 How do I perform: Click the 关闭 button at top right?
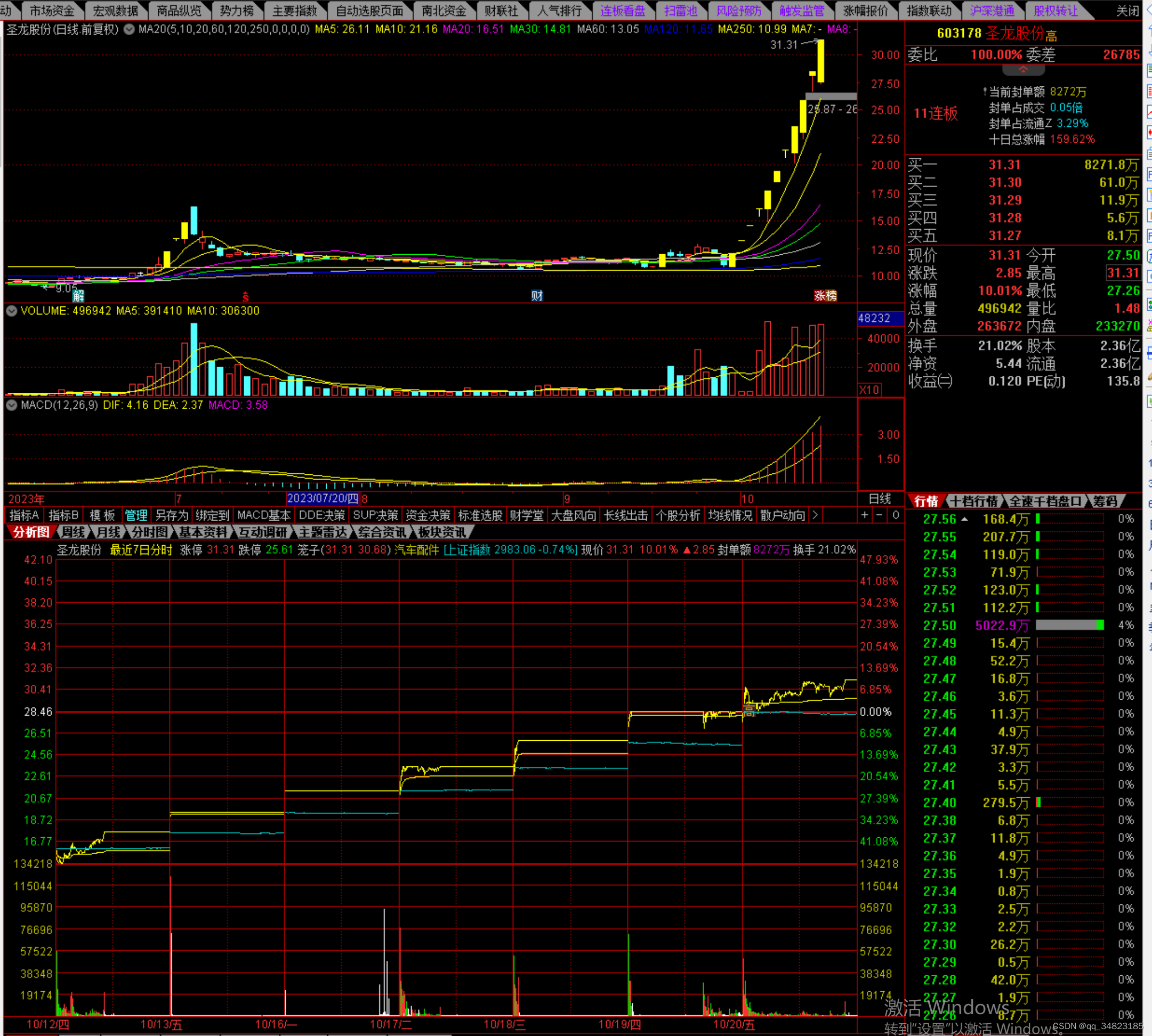1127,11
